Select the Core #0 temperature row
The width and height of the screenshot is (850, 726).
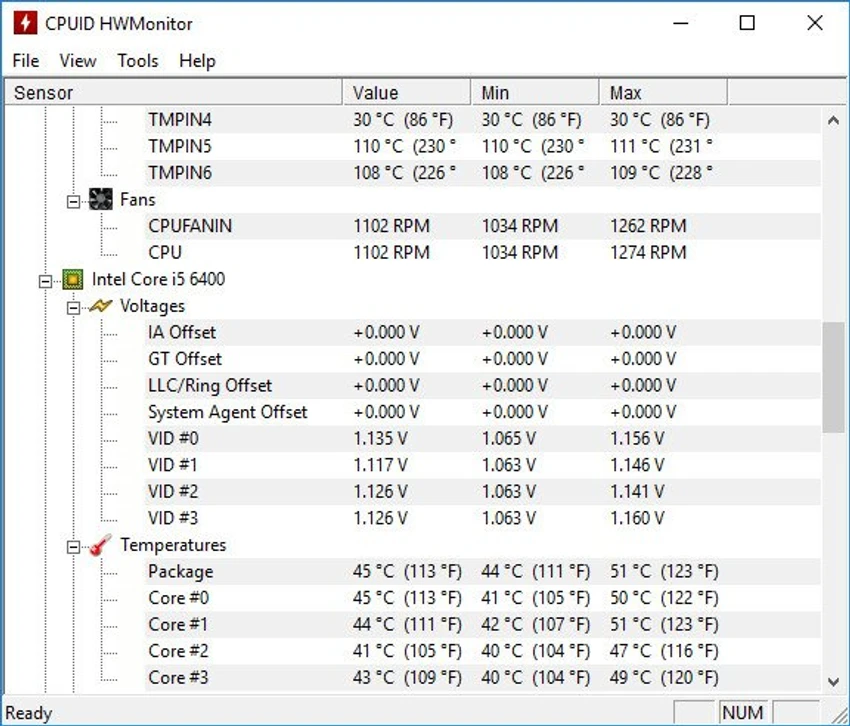482,598
